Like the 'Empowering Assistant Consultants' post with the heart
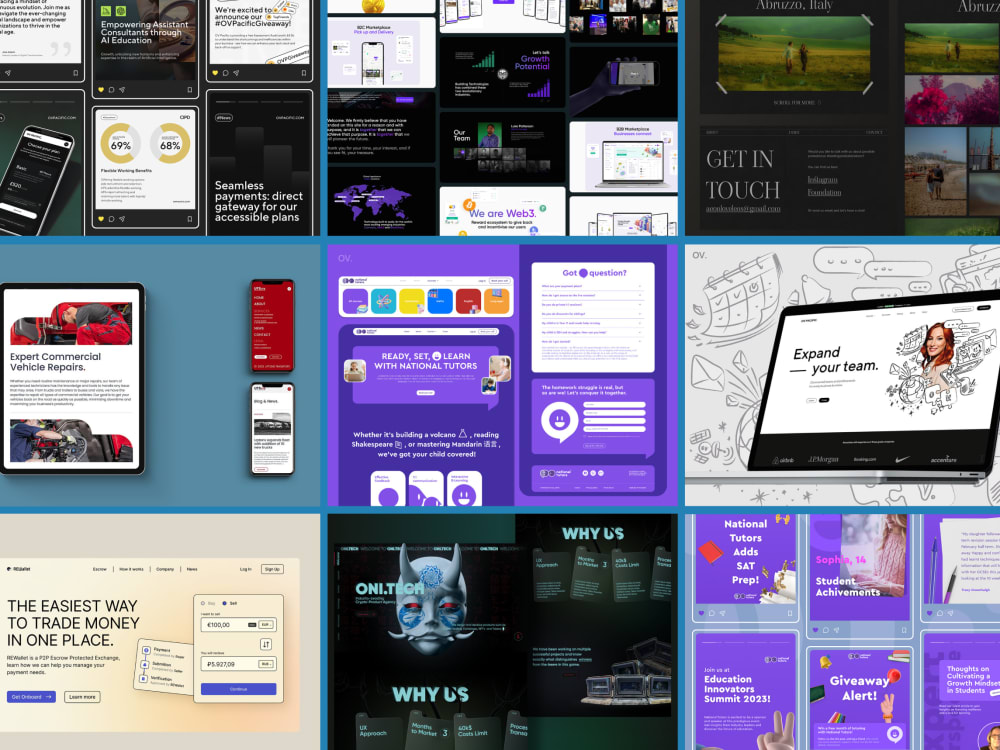1000x750 pixels. click(x=101, y=90)
